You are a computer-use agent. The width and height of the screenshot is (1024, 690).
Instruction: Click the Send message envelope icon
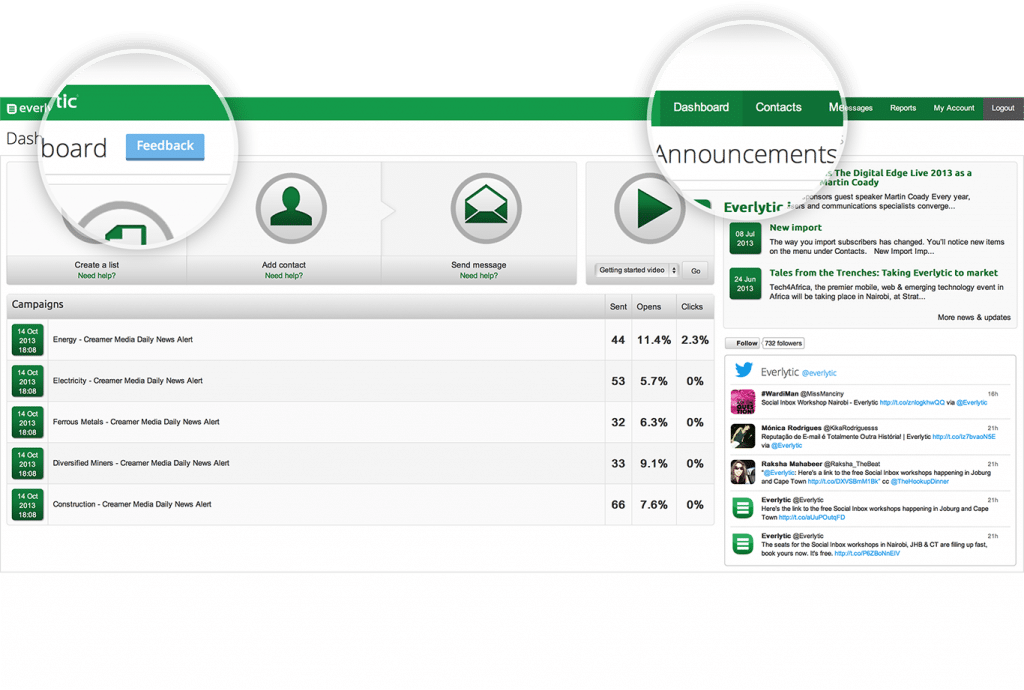[486, 208]
